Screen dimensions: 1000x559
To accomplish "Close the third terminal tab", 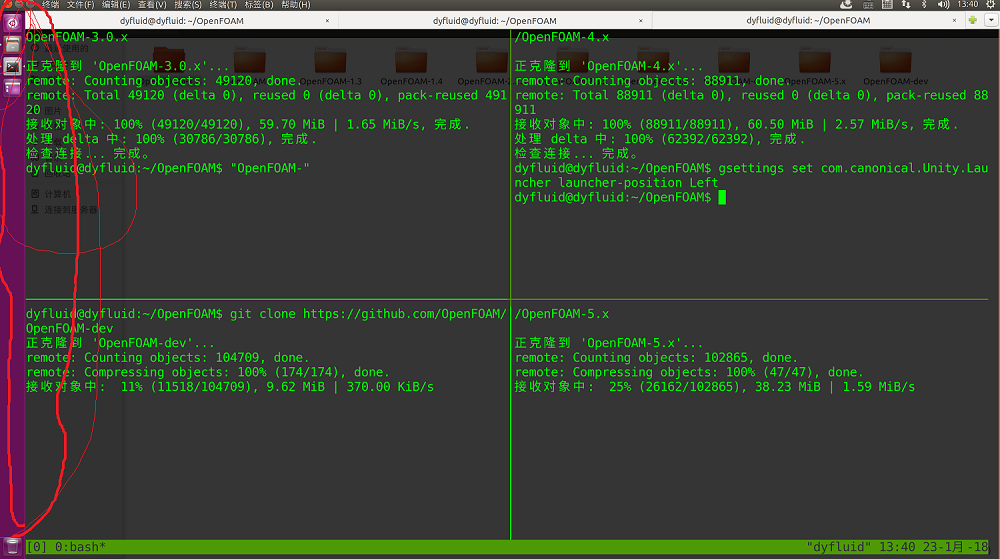I will pos(954,20).
